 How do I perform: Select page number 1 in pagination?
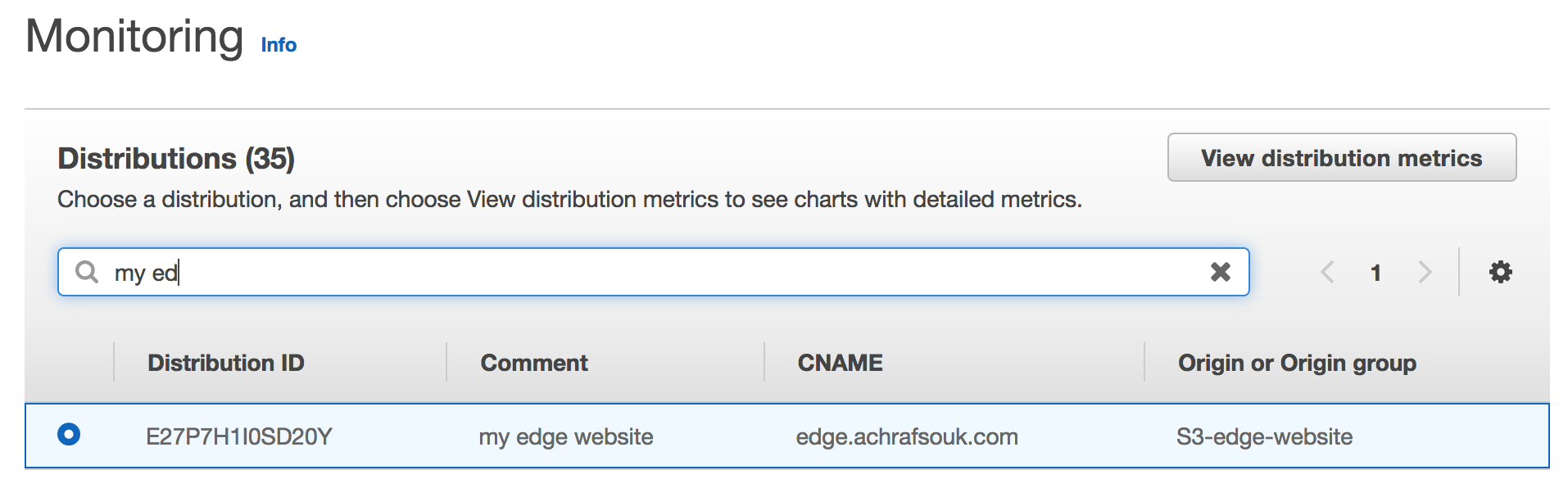click(1376, 273)
